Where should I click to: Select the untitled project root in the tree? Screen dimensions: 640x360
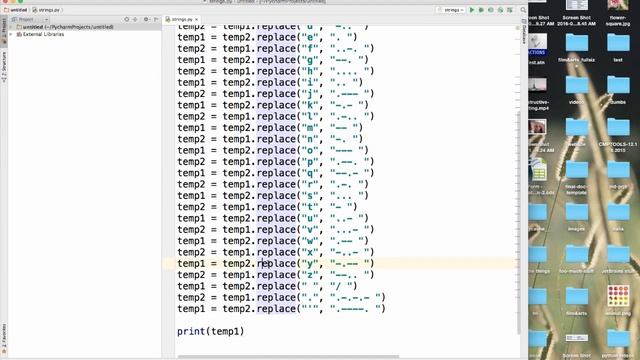(64, 27)
